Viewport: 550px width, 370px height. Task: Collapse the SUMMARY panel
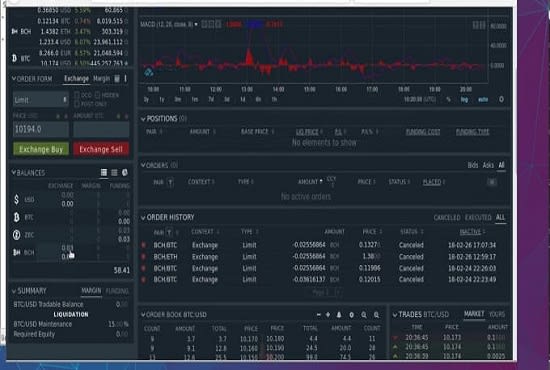pyautogui.click(x=14, y=291)
